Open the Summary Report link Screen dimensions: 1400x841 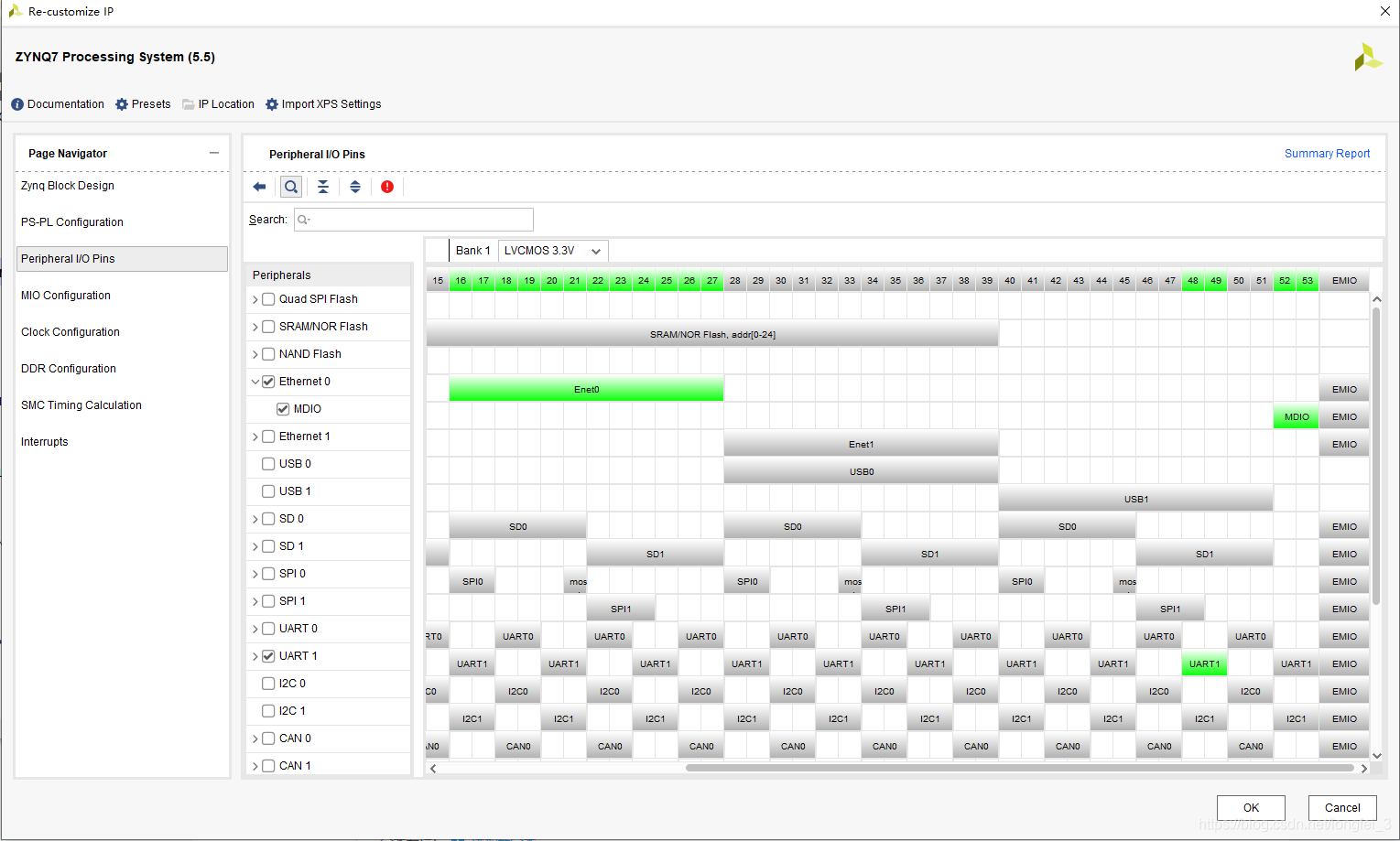point(1327,154)
